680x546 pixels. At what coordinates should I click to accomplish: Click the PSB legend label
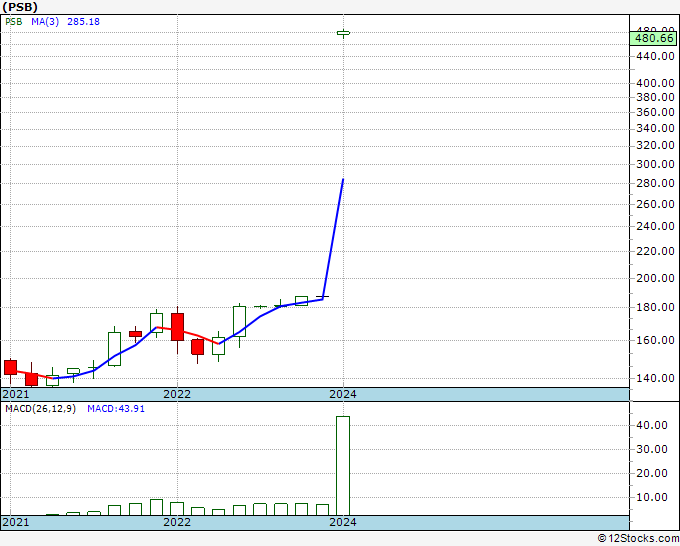14,22
